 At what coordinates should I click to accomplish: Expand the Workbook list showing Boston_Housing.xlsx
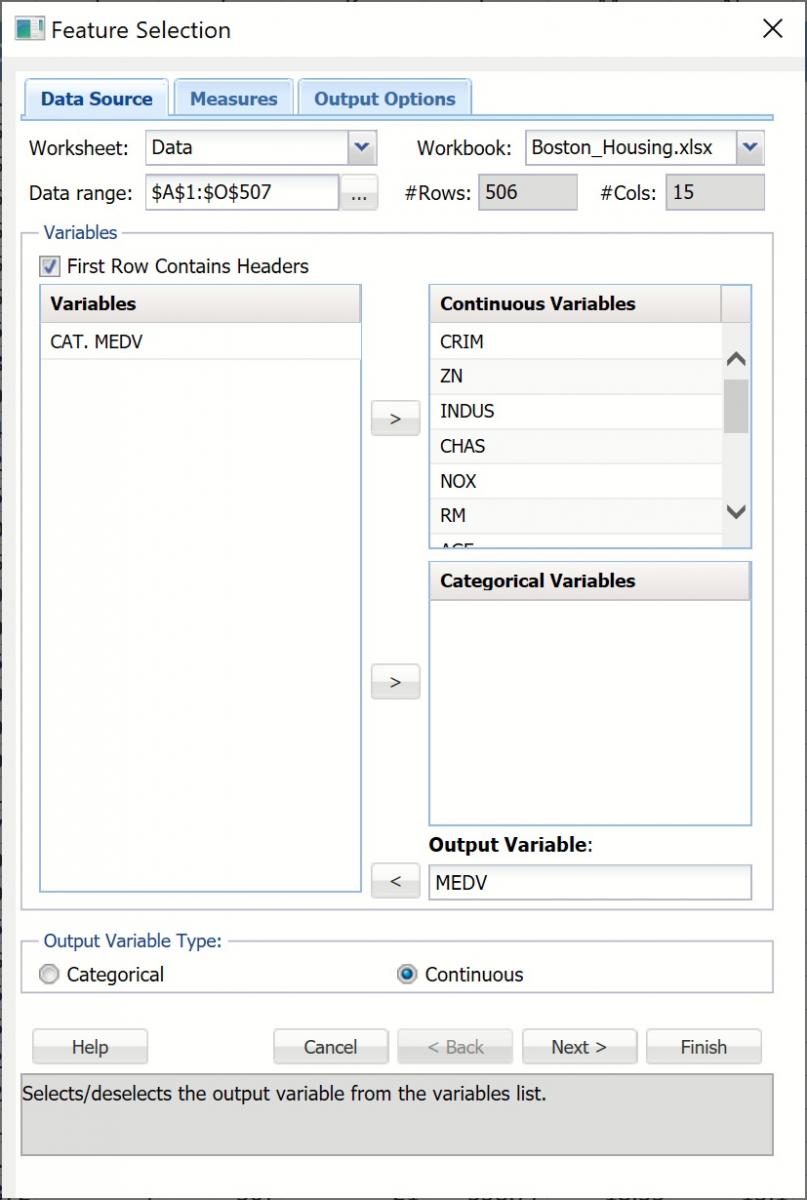pyautogui.click(x=749, y=147)
